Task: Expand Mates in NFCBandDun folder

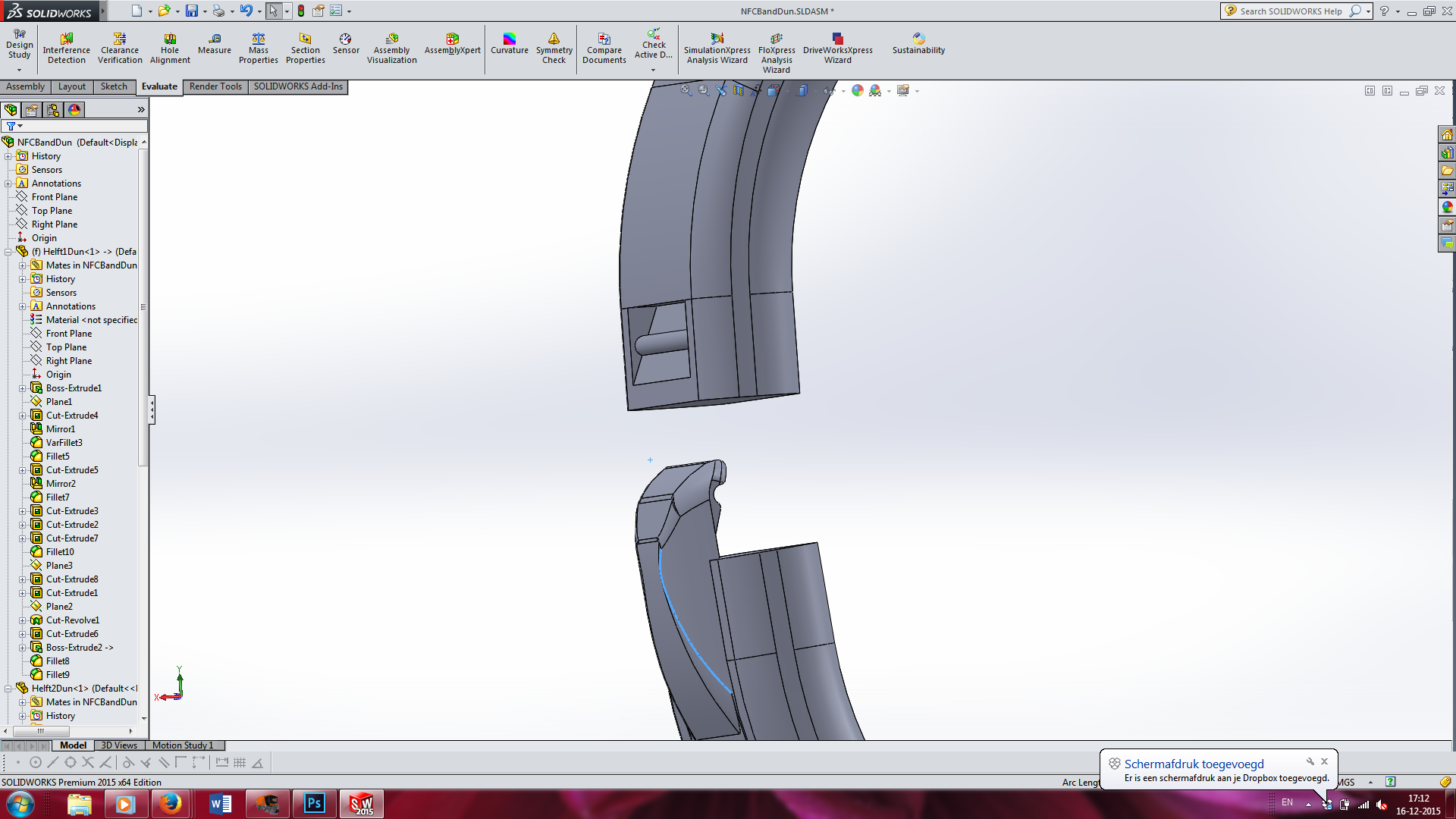Action: (x=23, y=265)
